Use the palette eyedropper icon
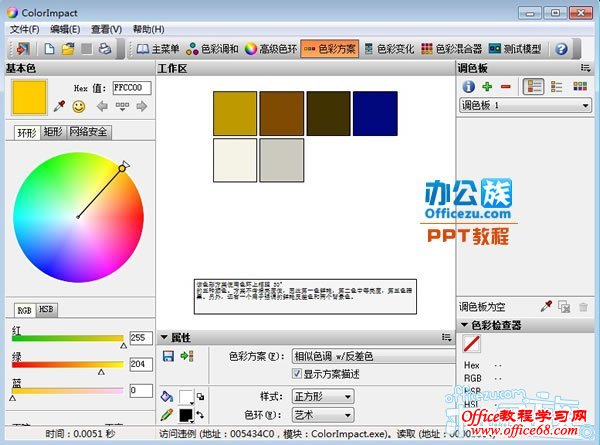600x445 pixels. [546, 306]
